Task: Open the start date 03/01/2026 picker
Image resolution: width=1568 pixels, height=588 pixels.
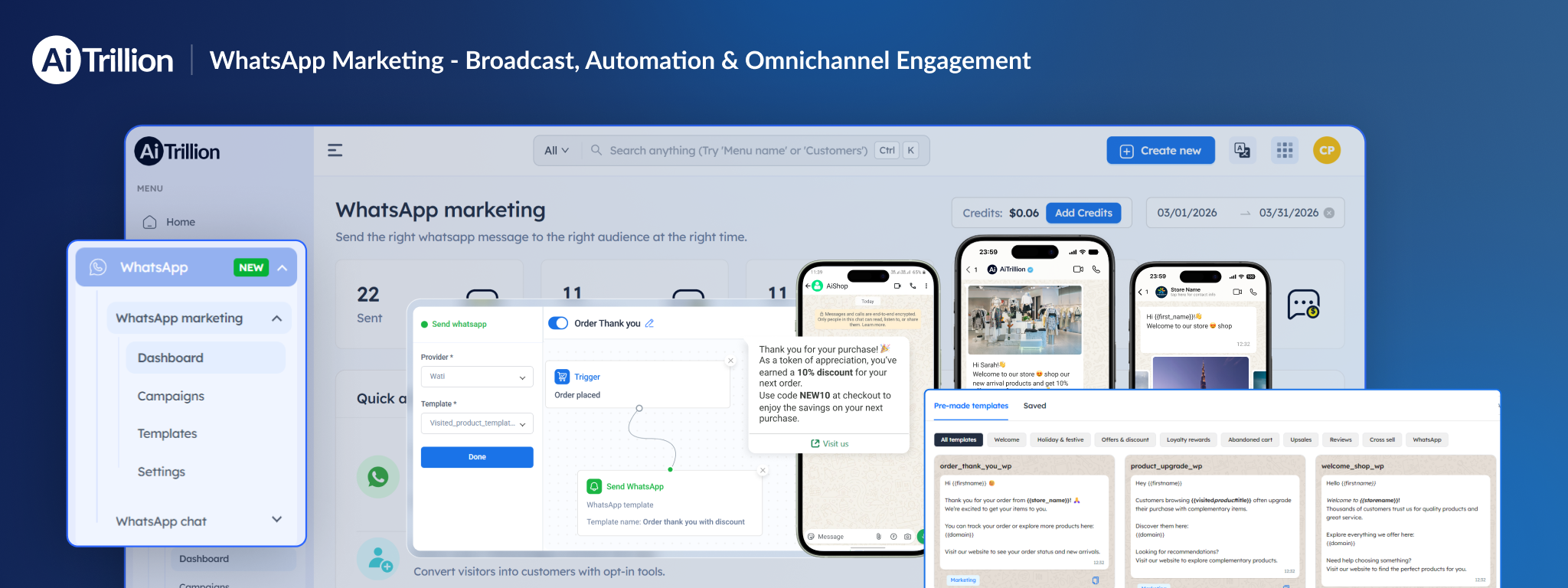Action: 1187,213
